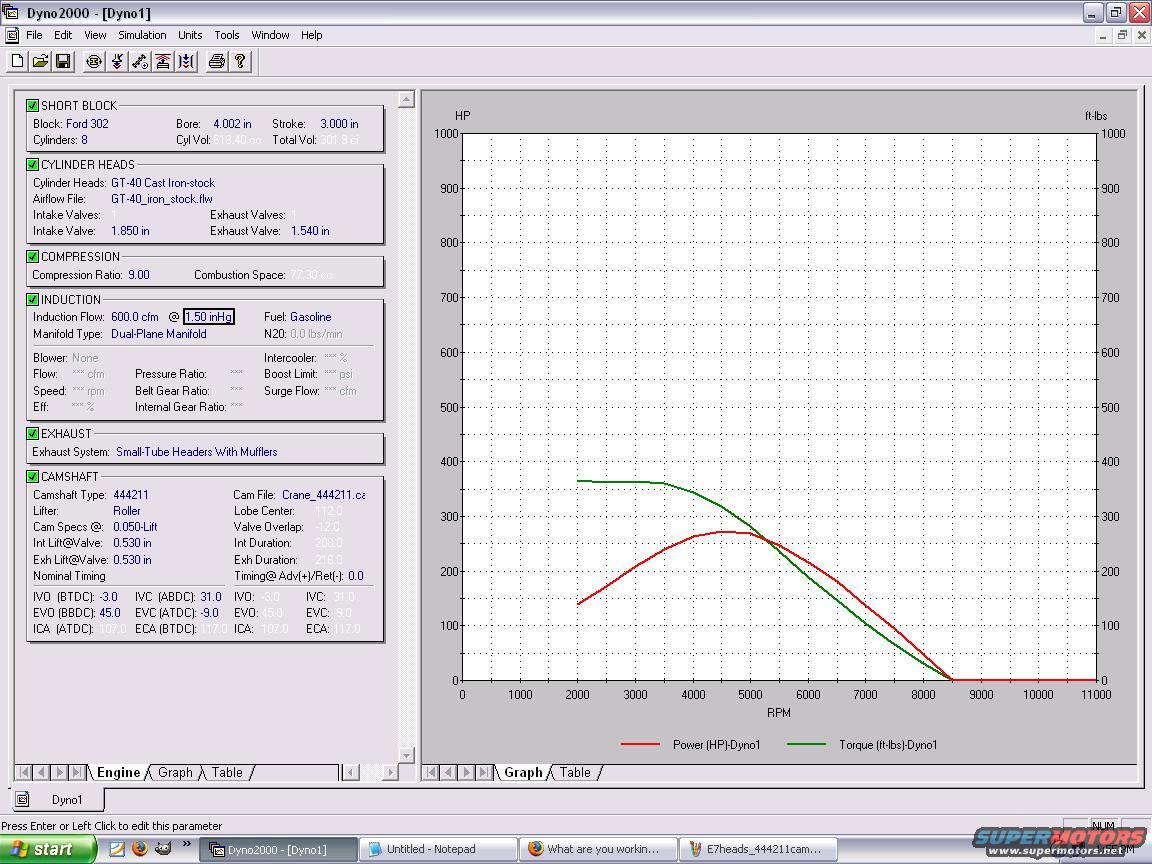Screen dimensions: 1152x864
Task: Edit the Compression Ratio 9.00 field
Action: click(138, 274)
